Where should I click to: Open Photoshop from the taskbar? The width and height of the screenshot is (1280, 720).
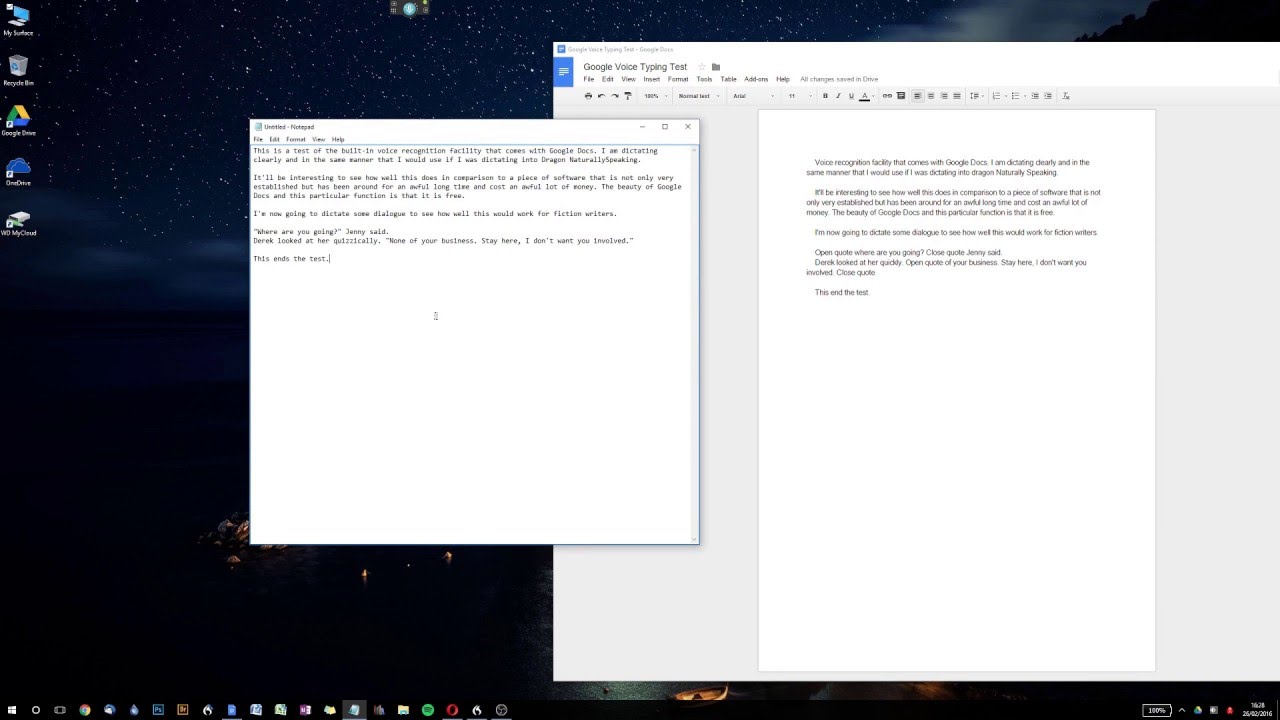pos(158,710)
